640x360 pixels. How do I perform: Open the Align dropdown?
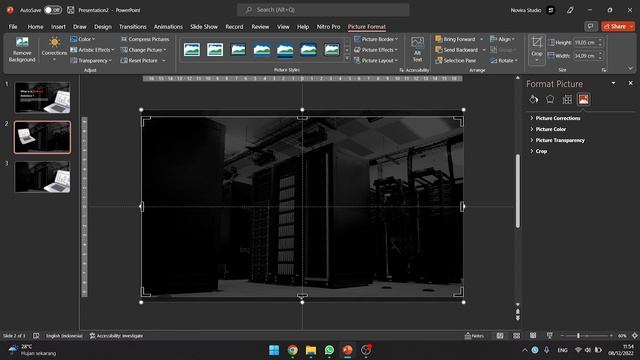[502, 39]
